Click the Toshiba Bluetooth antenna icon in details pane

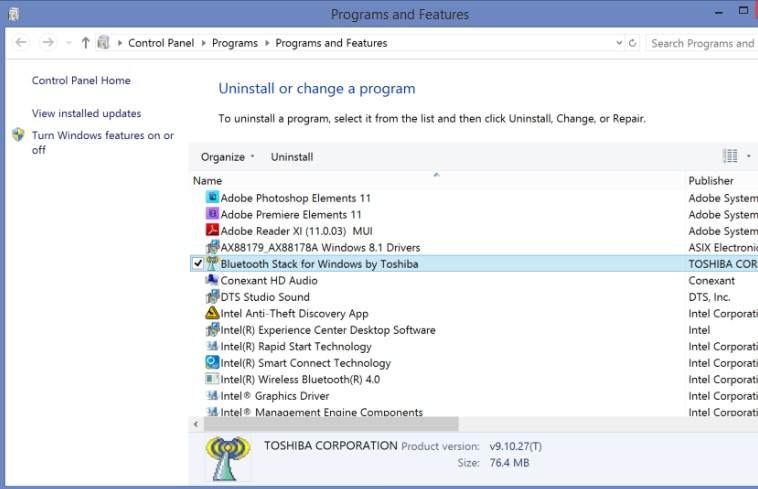pyautogui.click(x=228, y=457)
